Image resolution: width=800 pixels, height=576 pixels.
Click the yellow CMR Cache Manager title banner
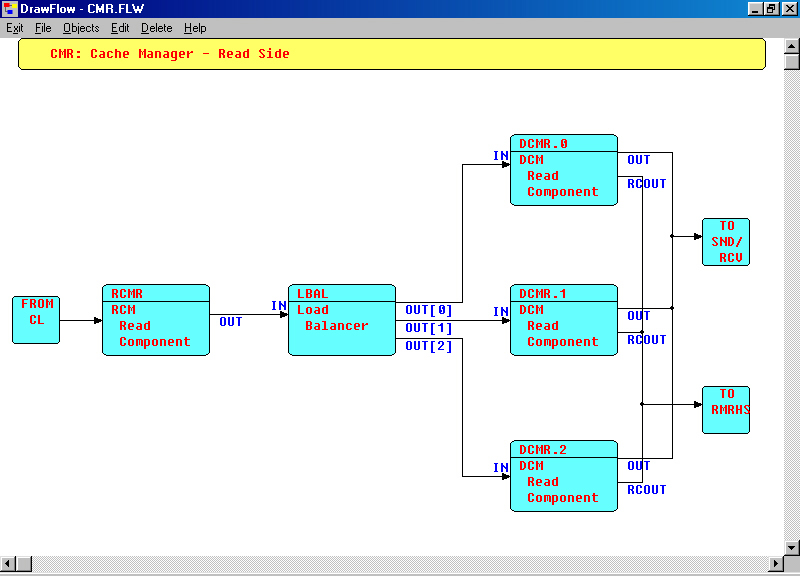tap(392, 54)
